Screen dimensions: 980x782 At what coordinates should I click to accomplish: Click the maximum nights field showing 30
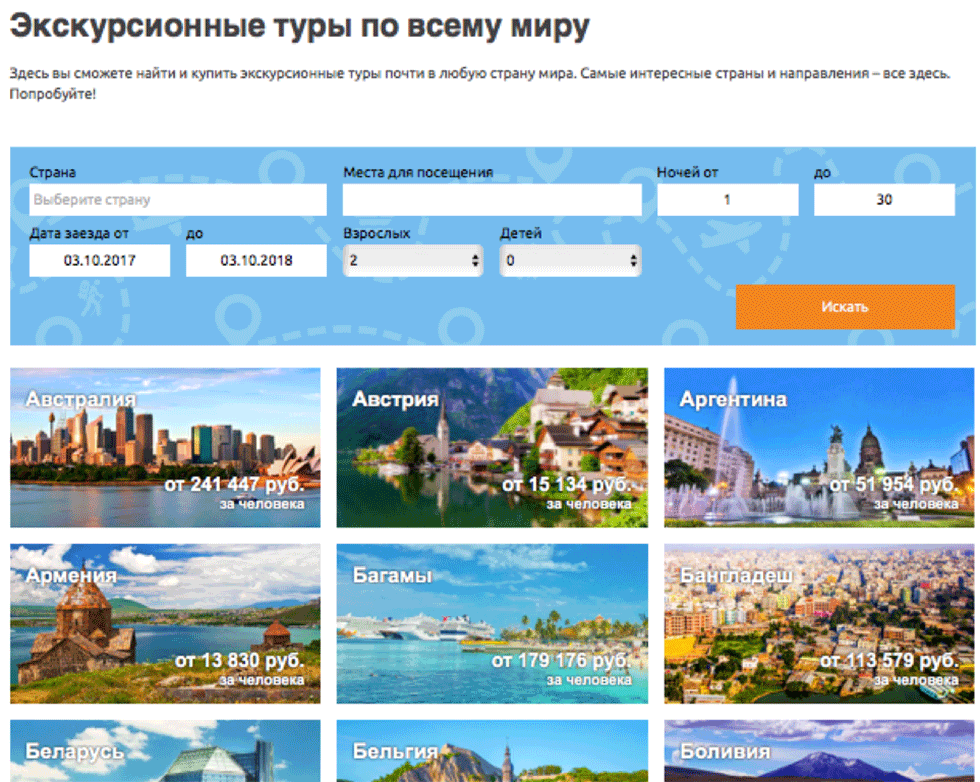(x=884, y=200)
